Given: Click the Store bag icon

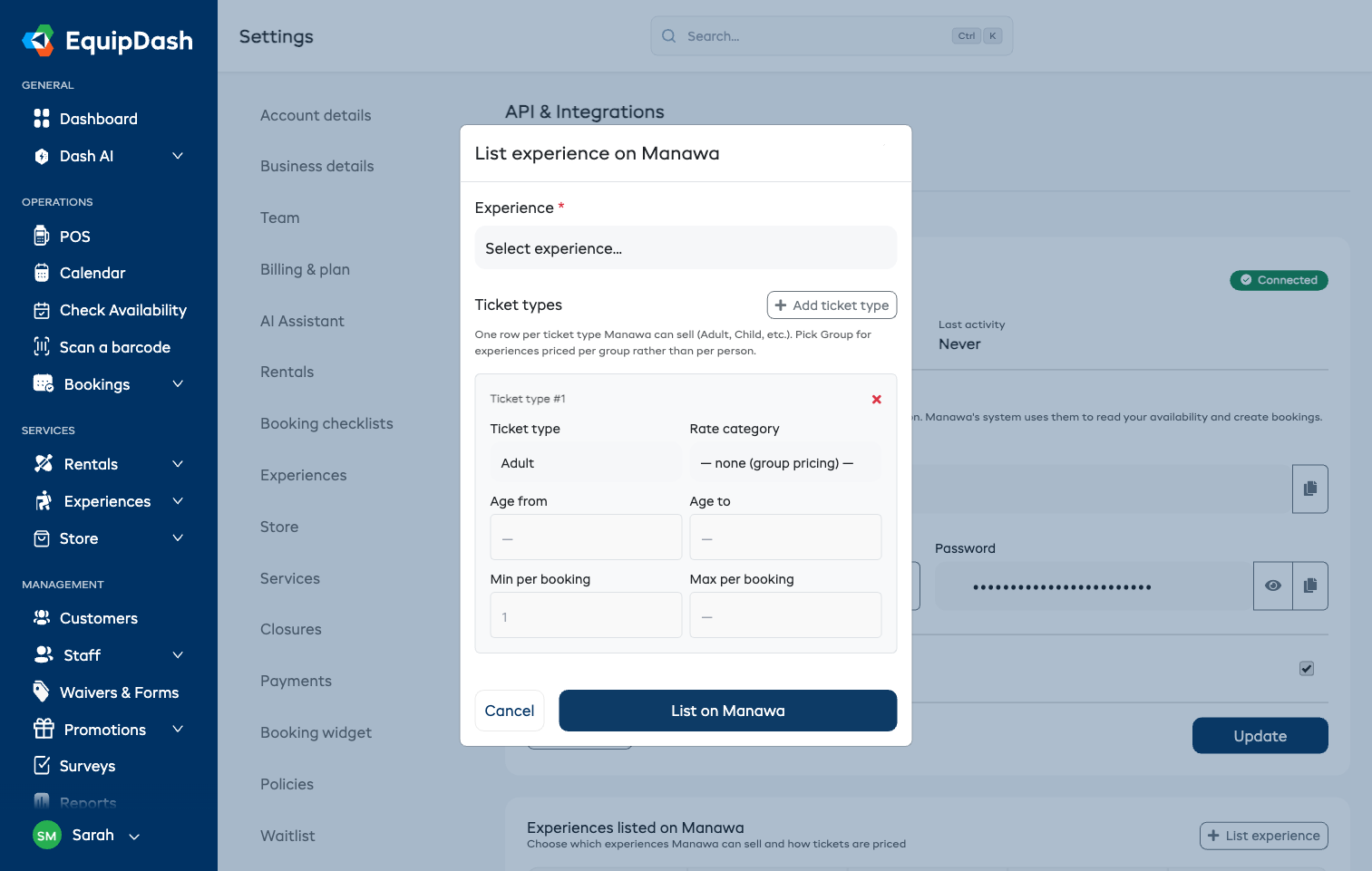Looking at the screenshot, I should click(x=42, y=538).
